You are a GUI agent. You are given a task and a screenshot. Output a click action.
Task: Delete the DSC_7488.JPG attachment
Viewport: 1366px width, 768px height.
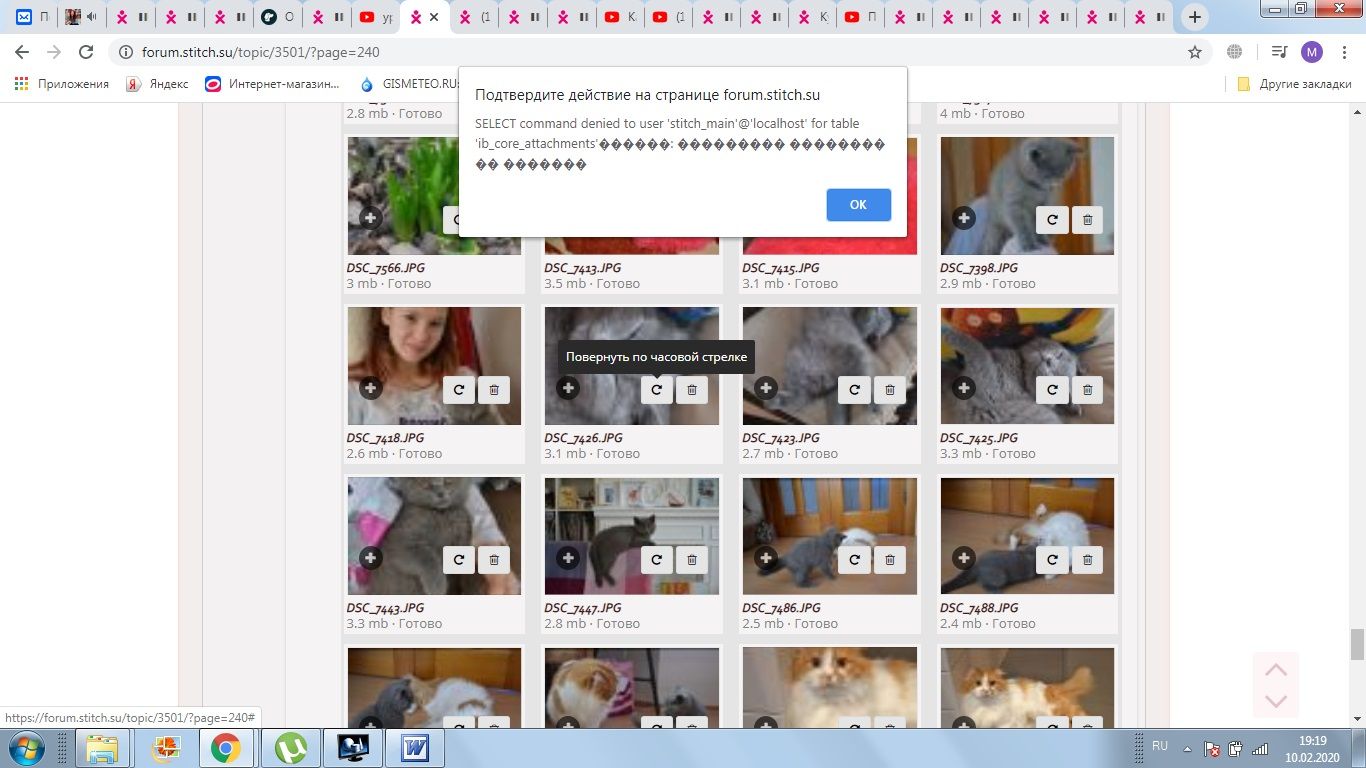coord(1087,560)
